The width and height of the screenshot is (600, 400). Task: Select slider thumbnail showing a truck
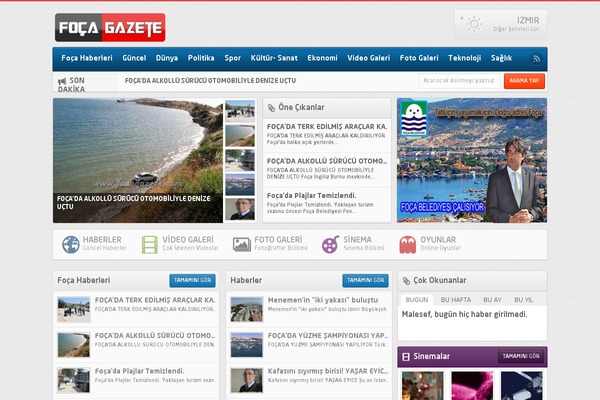pos(240,160)
